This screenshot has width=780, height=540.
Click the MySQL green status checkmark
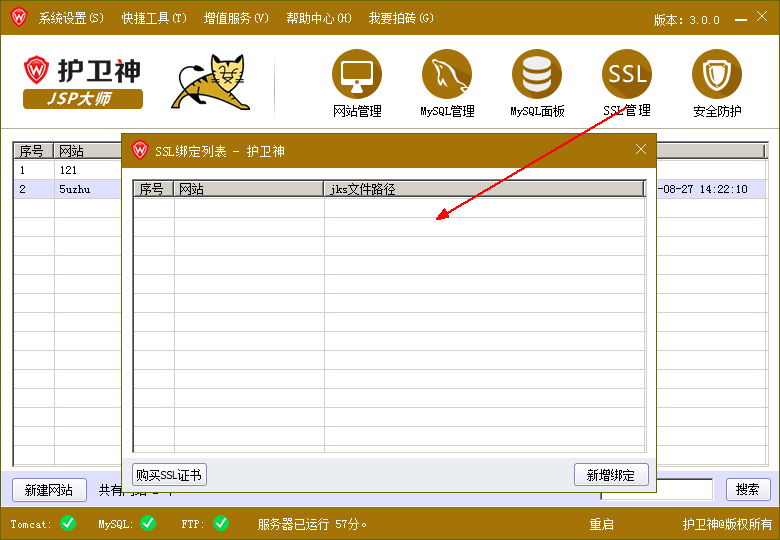[x=148, y=523]
